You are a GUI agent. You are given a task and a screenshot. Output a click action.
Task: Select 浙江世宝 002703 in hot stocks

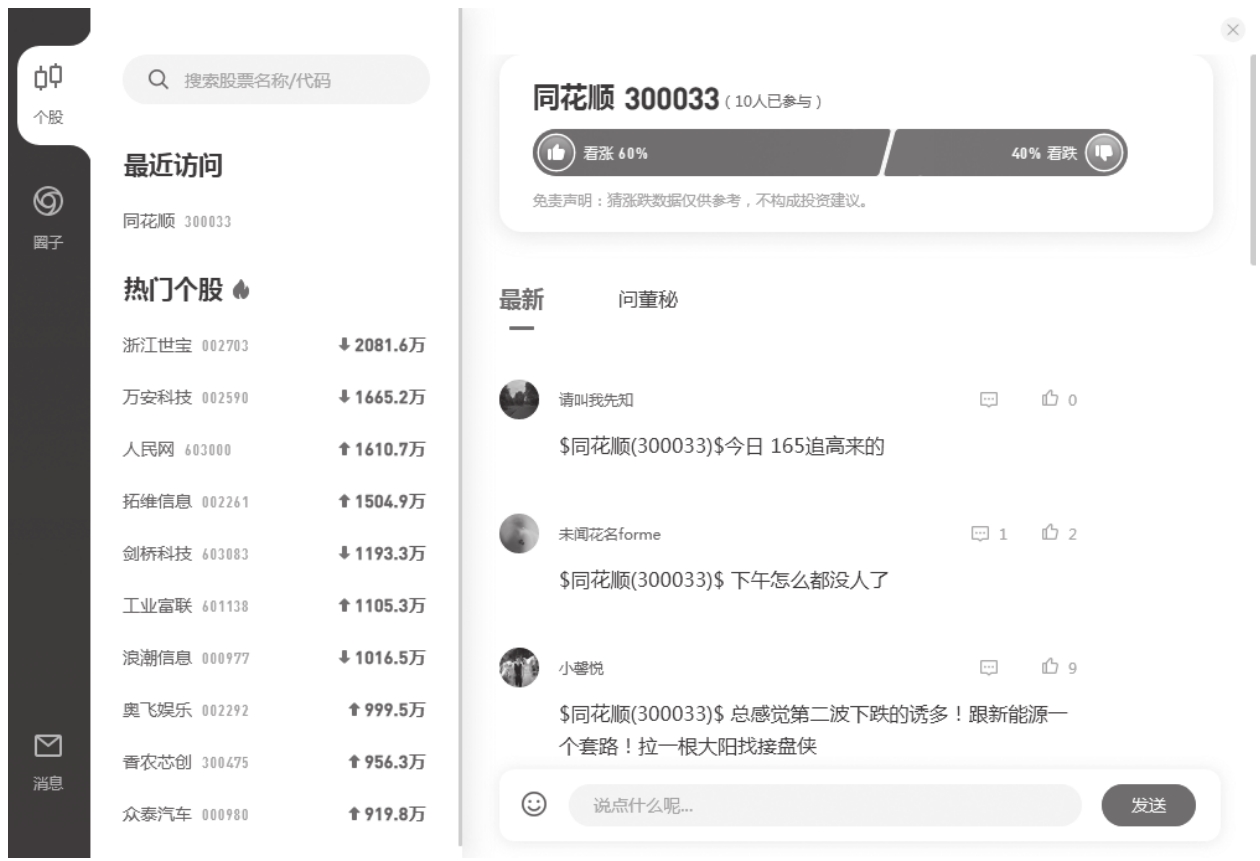(275, 346)
